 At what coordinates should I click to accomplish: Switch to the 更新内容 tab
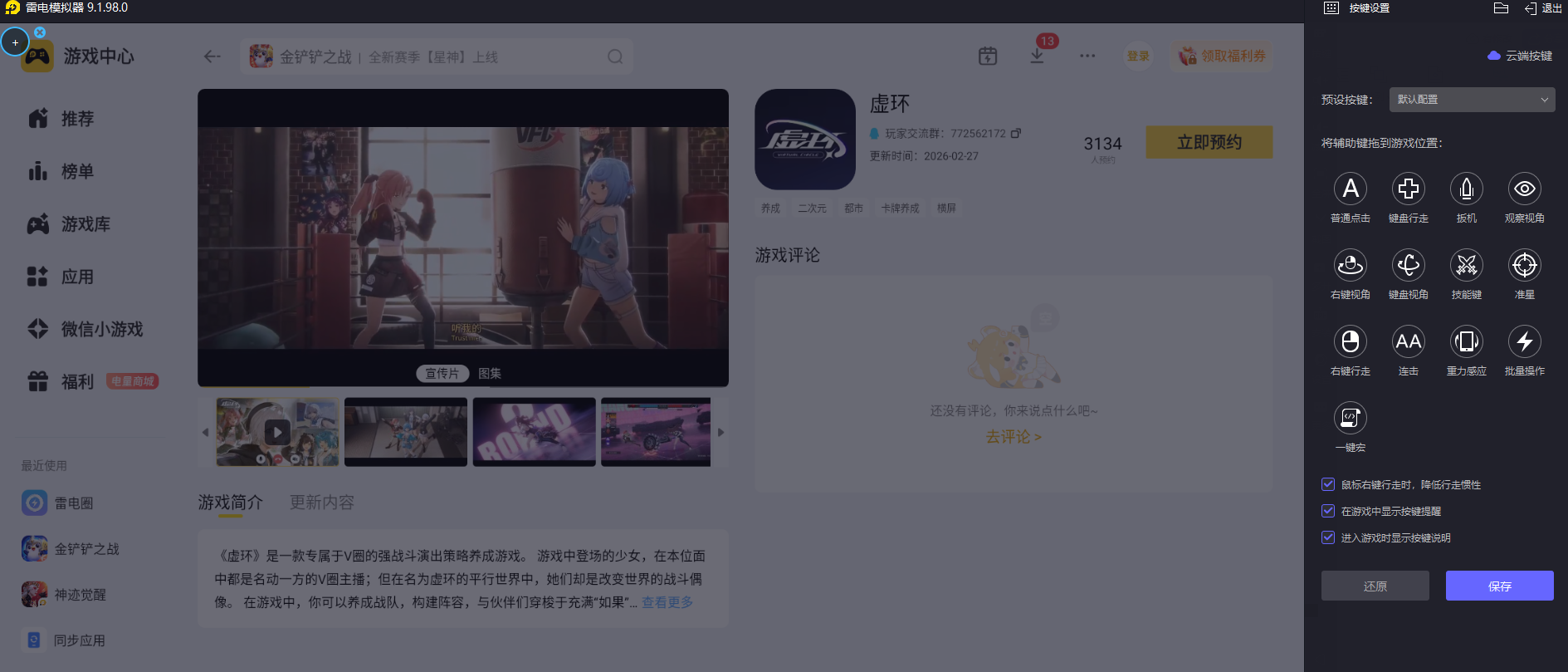click(x=322, y=503)
